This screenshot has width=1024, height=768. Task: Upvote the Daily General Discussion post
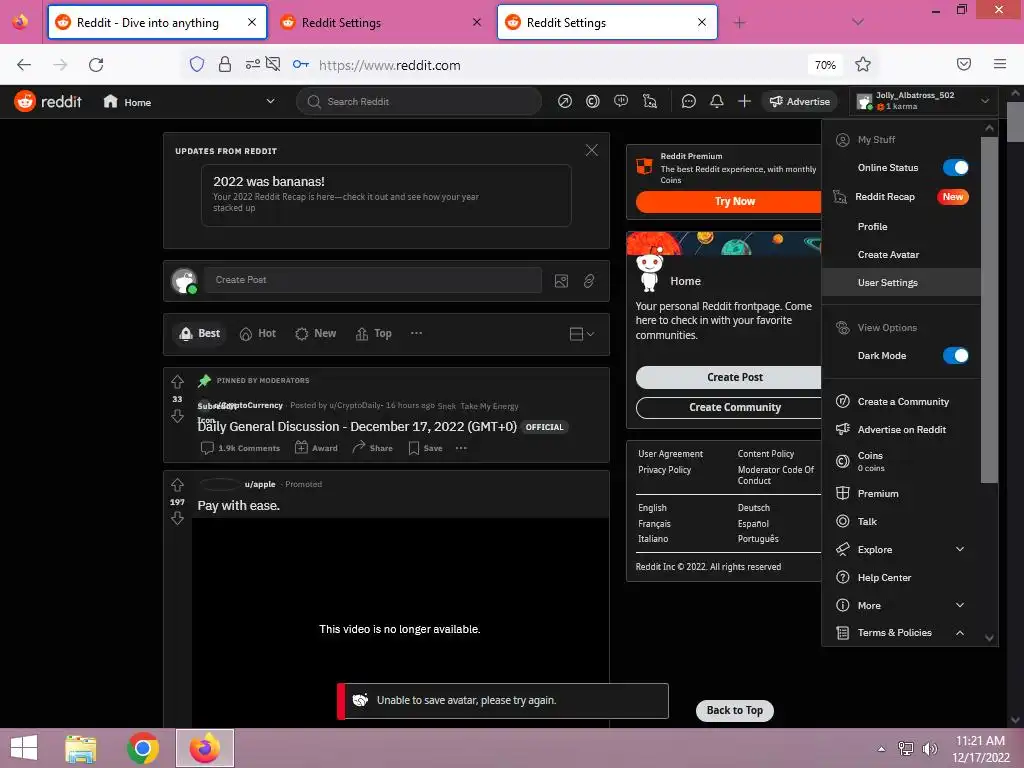[177, 381]
